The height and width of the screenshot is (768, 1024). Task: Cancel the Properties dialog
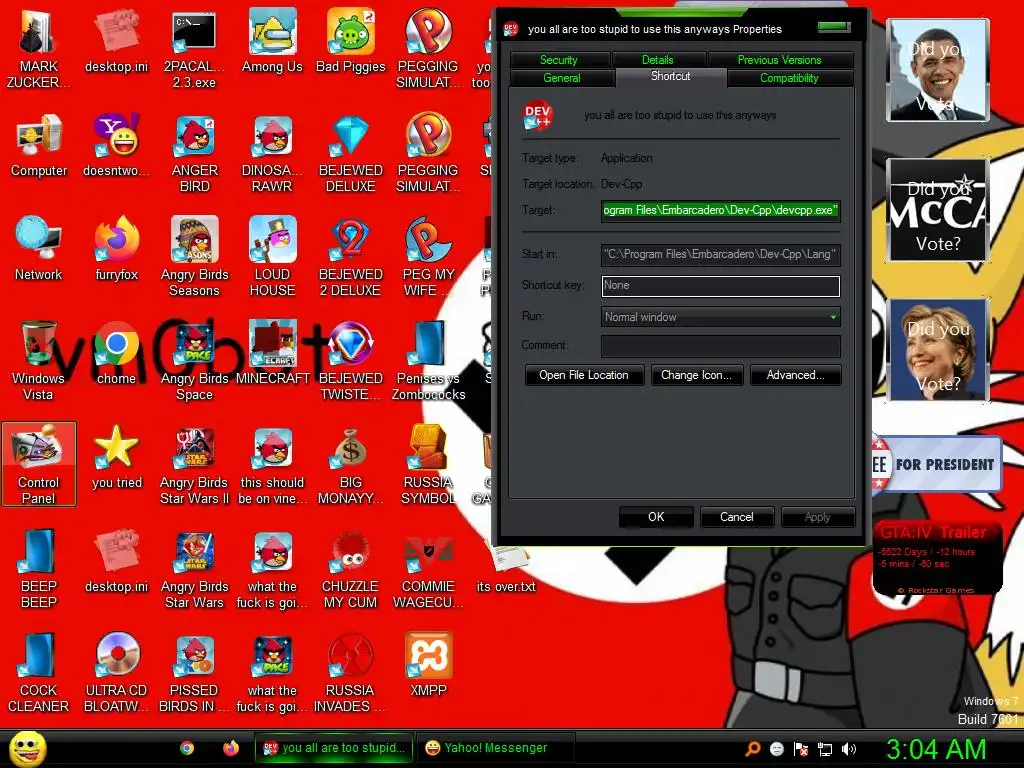737,517
